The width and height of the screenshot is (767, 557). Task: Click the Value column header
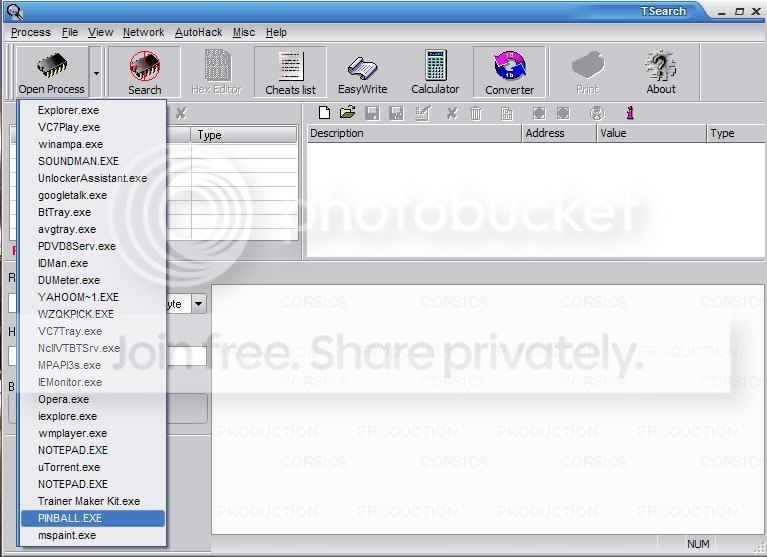(651, 133)
